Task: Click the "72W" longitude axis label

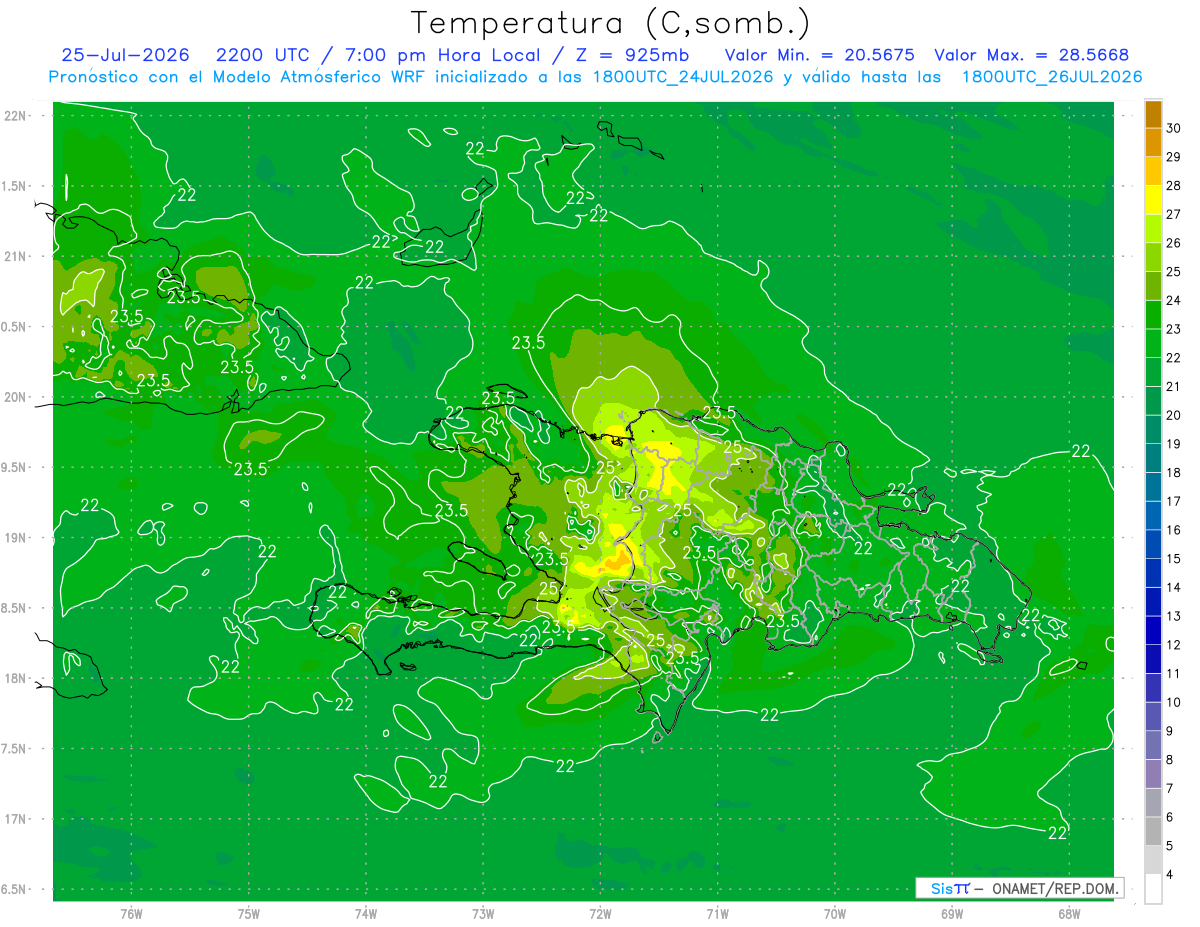Action: pos(600,913)
